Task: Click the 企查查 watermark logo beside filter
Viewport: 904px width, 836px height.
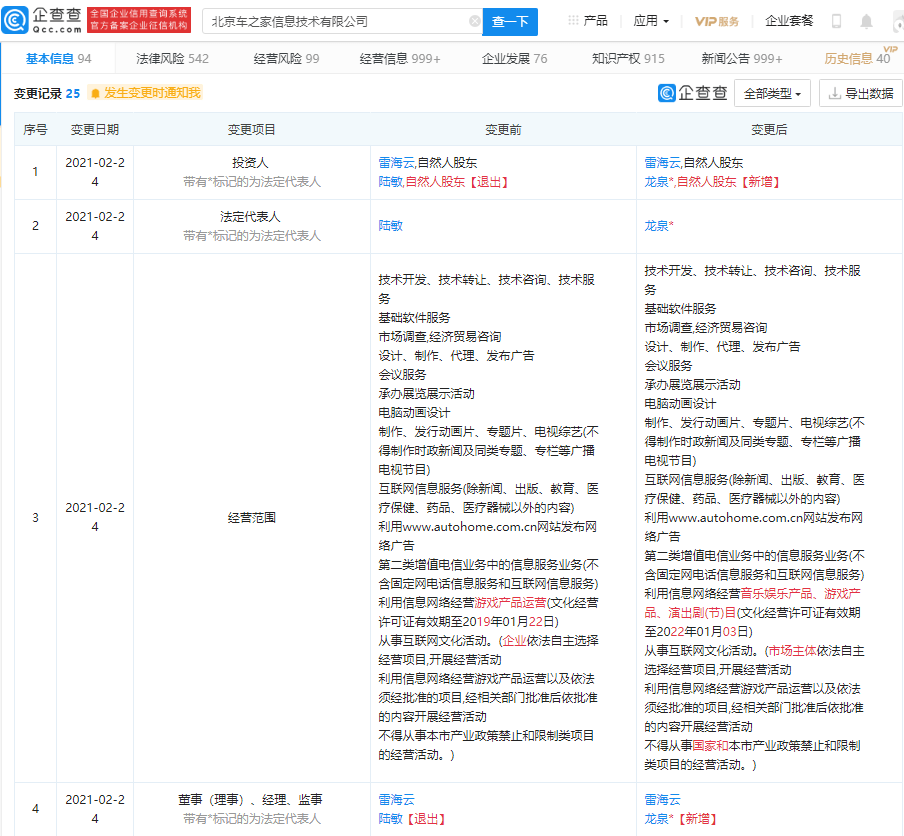Action: pyautogui.click(x=693, y=93)
